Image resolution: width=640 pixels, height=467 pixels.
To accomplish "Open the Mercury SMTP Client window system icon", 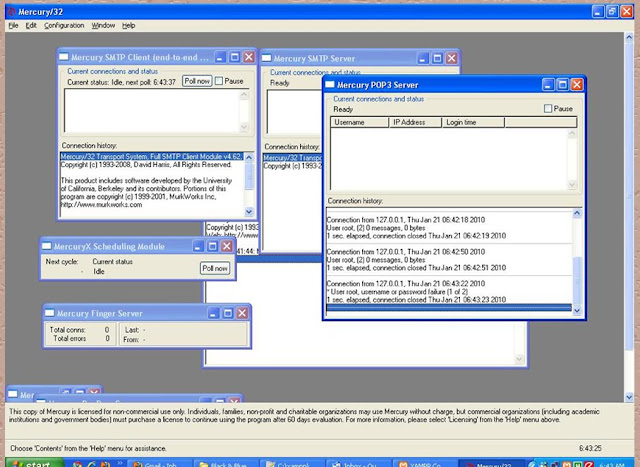I will [x=64, y=57].
